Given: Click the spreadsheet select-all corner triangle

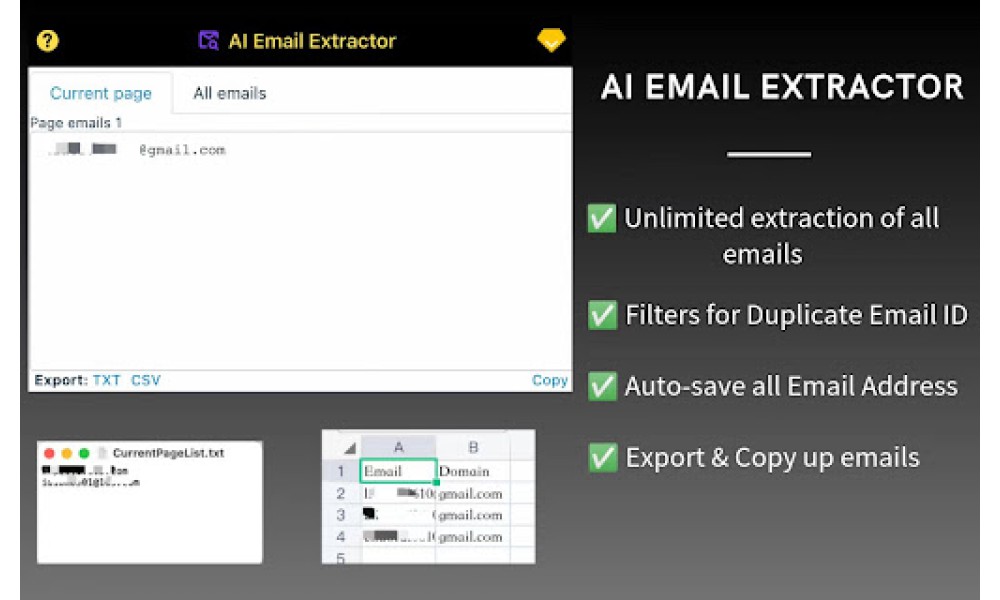Looking at the screenshot, I should [348, 448].
